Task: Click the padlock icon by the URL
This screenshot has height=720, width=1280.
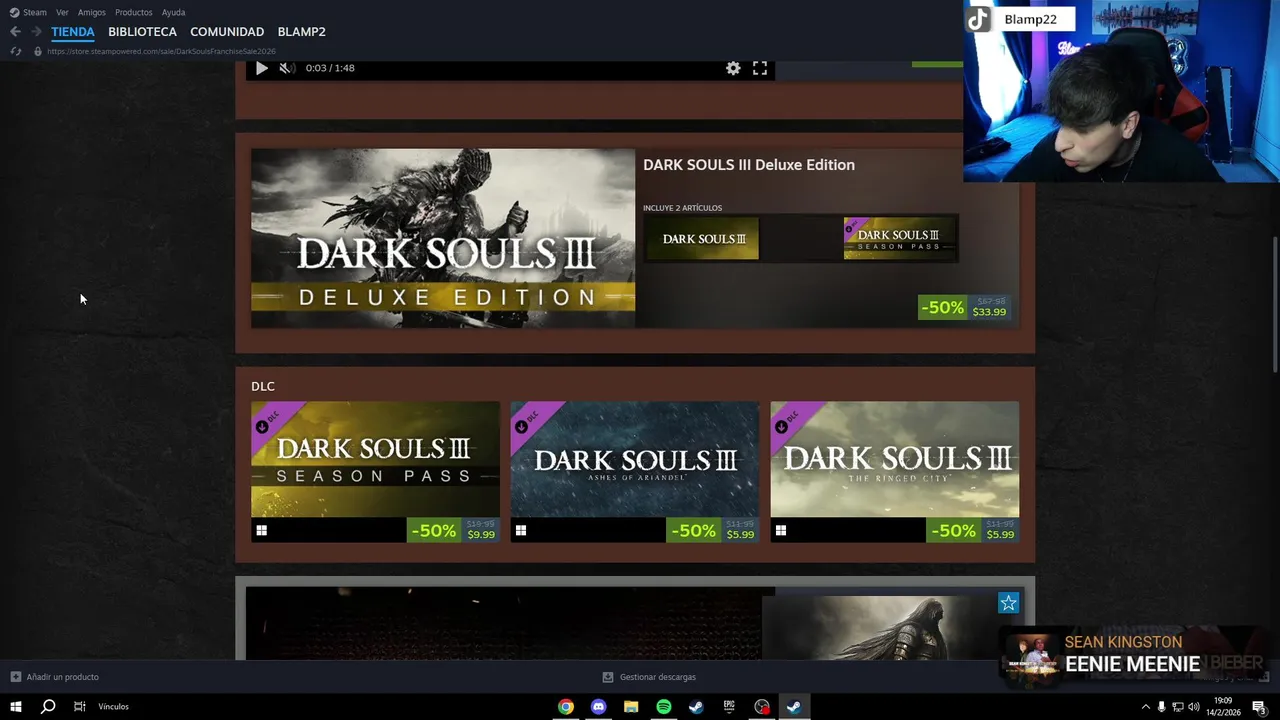Action: tap(38, 51)
